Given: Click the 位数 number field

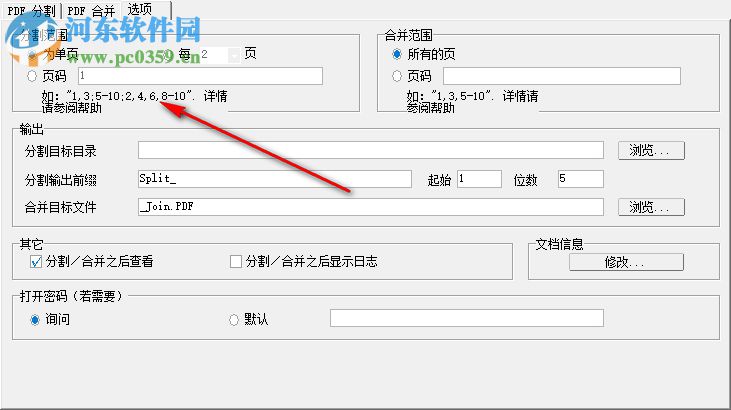Looking at the screenshot, I should click(x=580, y=179).
